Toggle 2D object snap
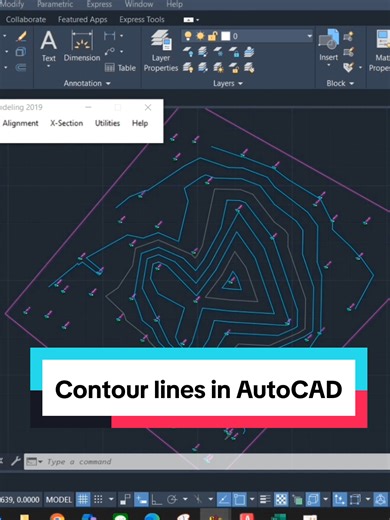 [239, 499]
